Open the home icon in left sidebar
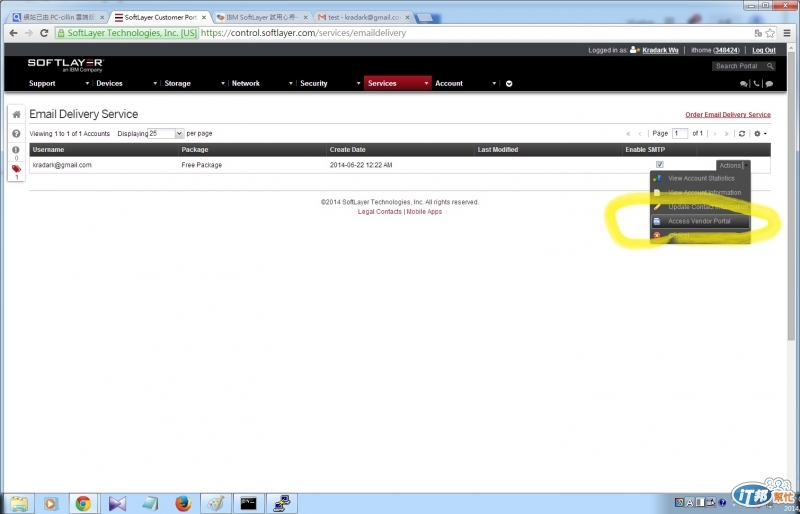Screen dimensions: 800x514 [16, 114]
